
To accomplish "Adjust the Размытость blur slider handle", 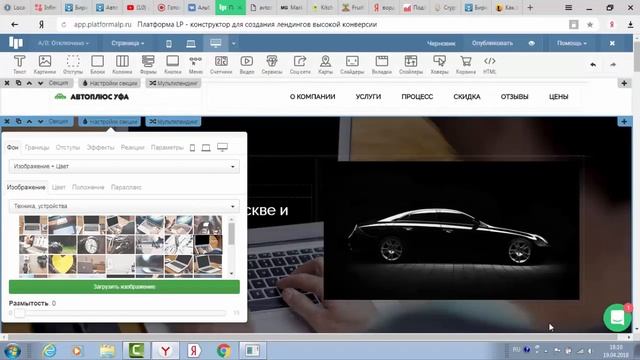I will pyautogui.click(x=19, y=313).
